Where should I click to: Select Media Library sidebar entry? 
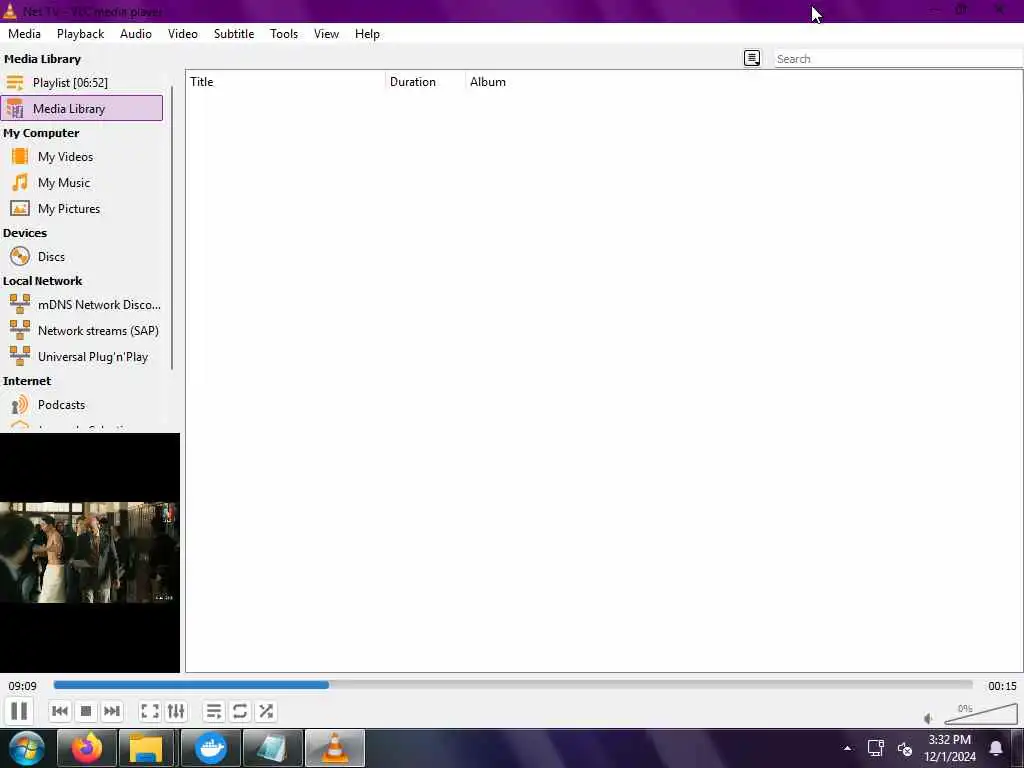point(82,108)
